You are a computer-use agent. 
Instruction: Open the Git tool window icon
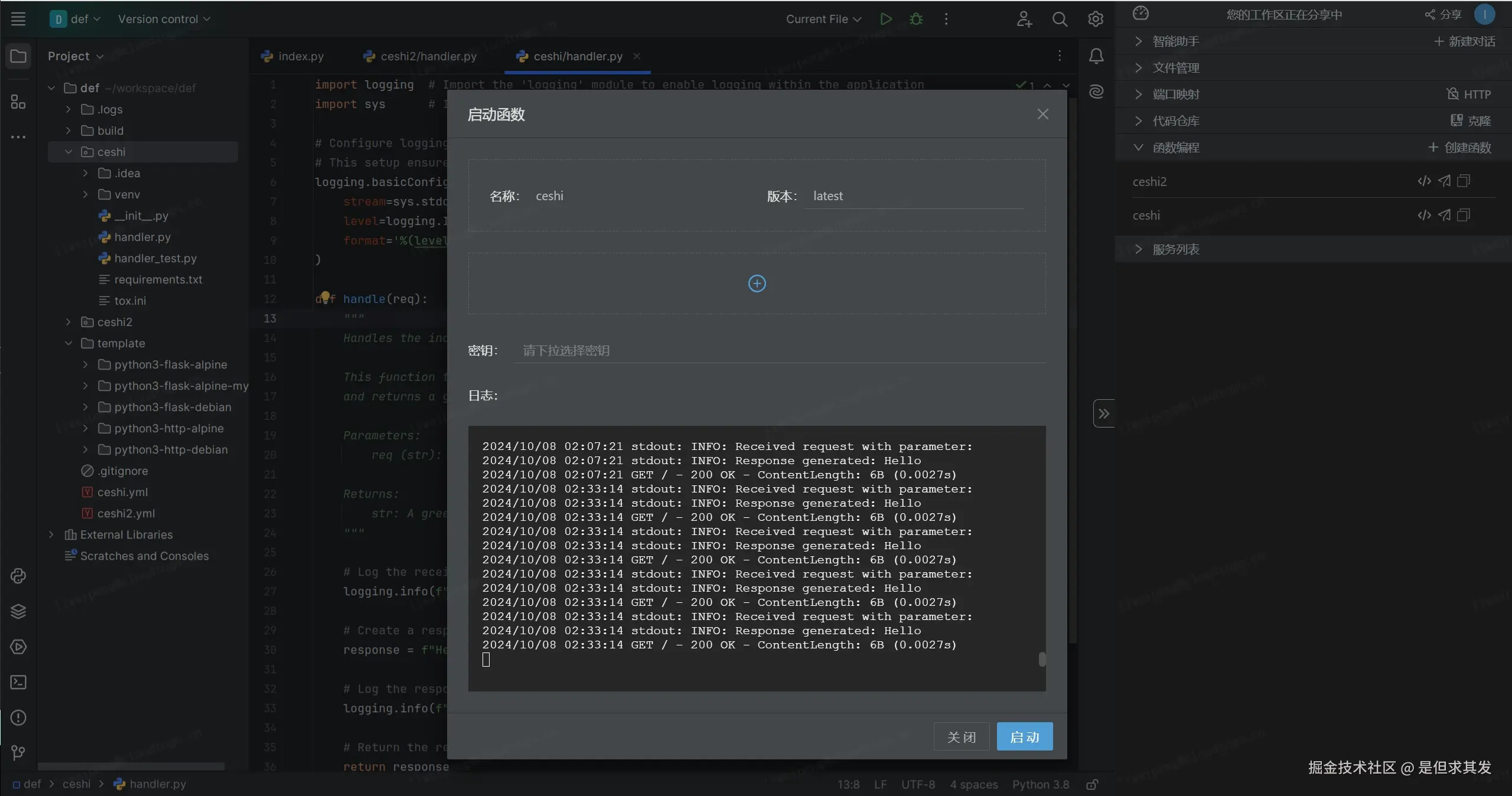pyautogui.click(x=18, y=753)
